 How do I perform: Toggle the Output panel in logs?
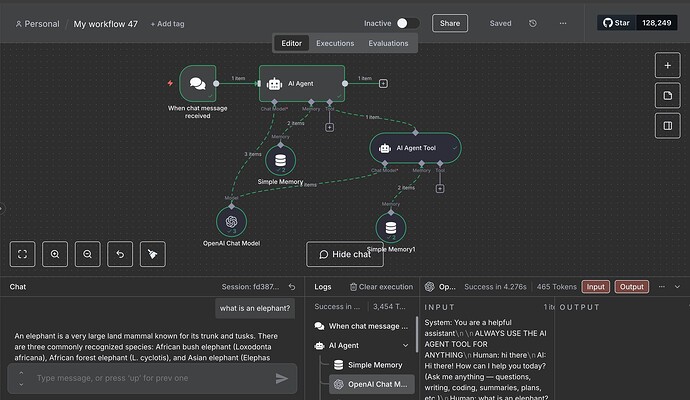coord(631,287)
